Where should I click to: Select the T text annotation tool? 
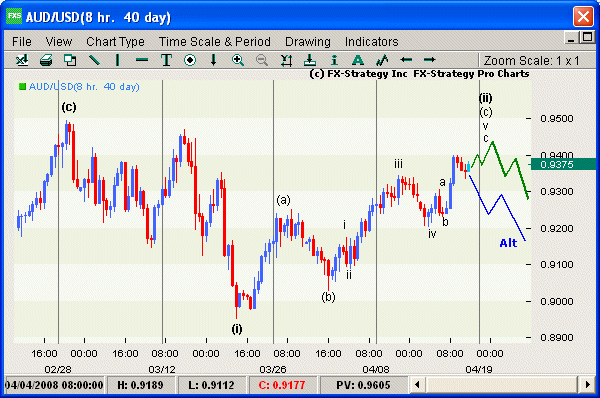coord(166,60)
